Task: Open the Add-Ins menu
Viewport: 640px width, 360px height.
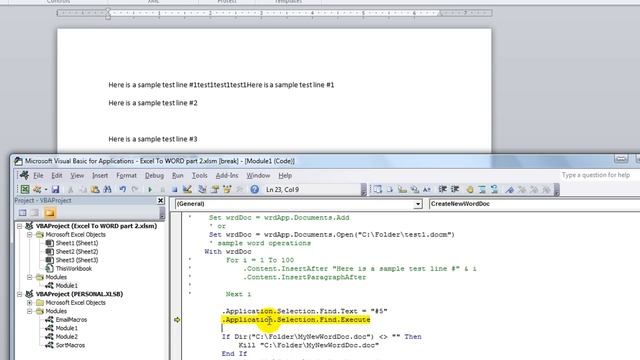Action: click(227, 176)
